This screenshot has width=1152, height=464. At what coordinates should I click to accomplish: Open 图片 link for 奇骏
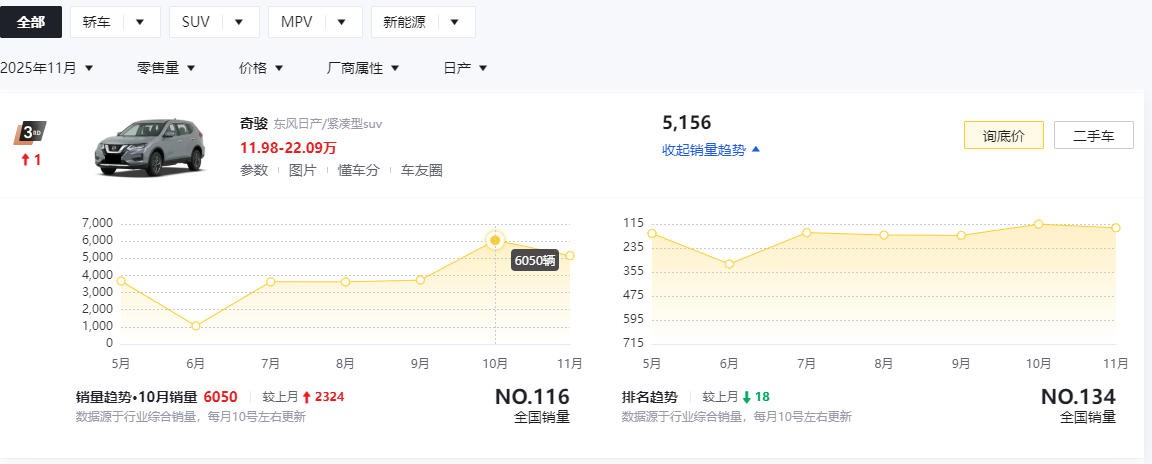pos(302,170)
